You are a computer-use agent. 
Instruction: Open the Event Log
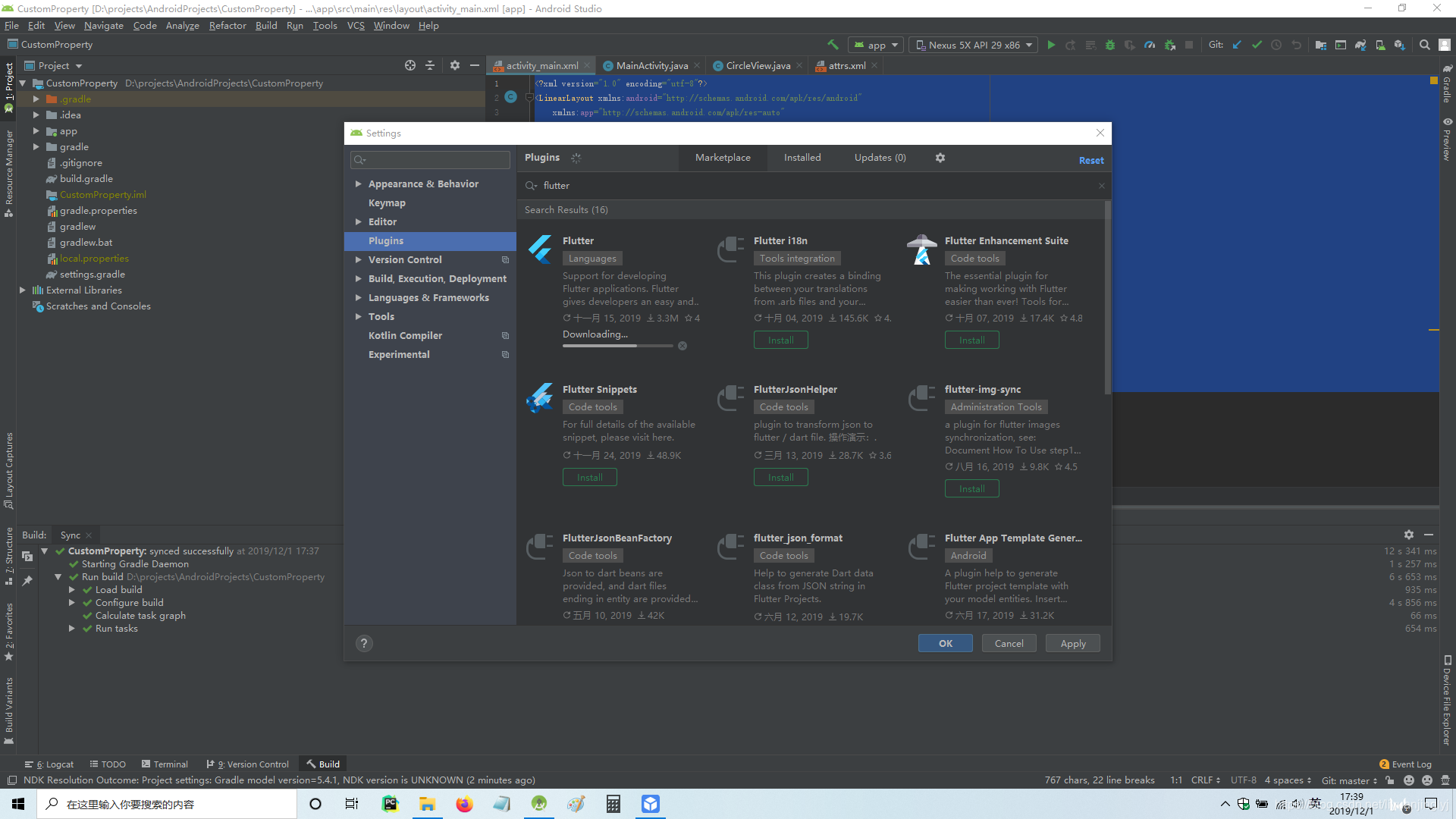coord(1405,764)
